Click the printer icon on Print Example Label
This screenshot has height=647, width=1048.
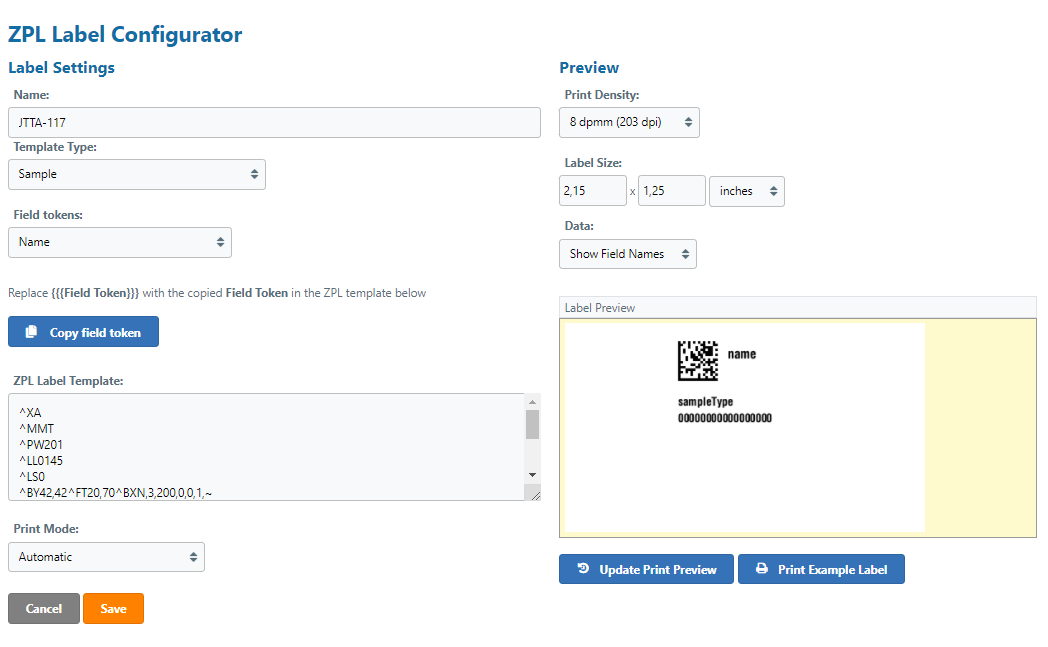tap(762, 569)
